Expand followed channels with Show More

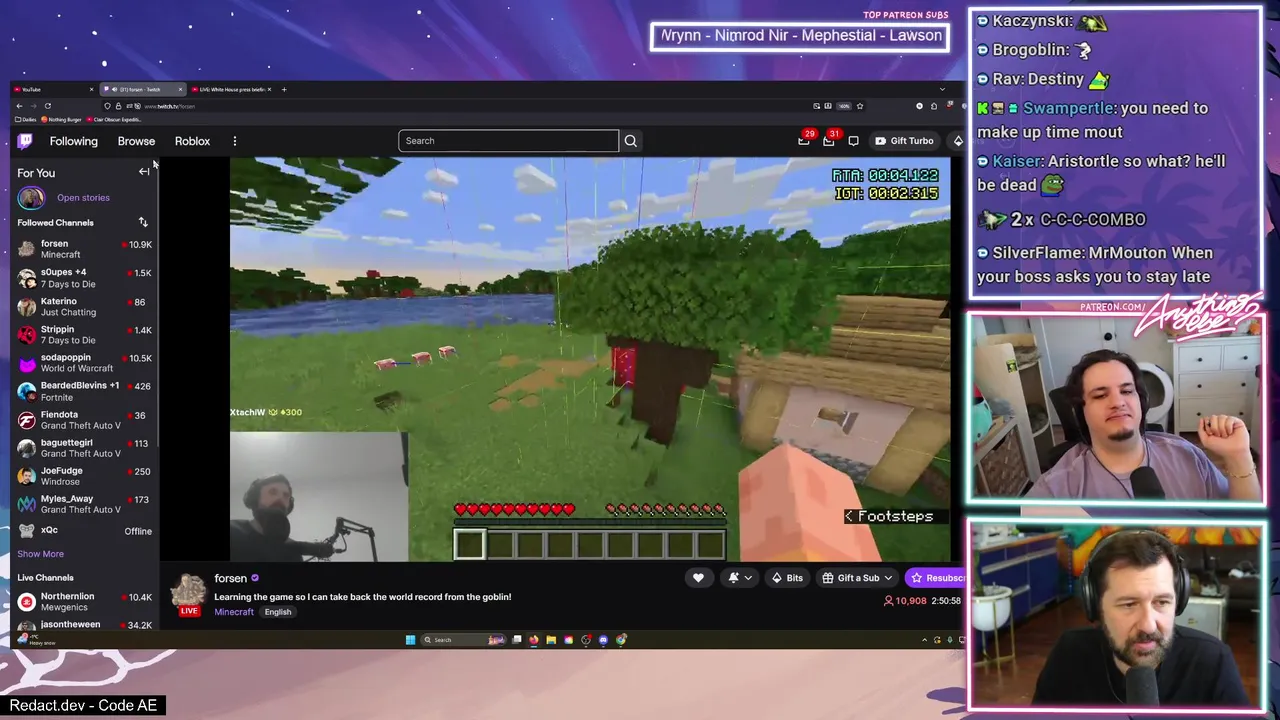[x=40, y=554]
